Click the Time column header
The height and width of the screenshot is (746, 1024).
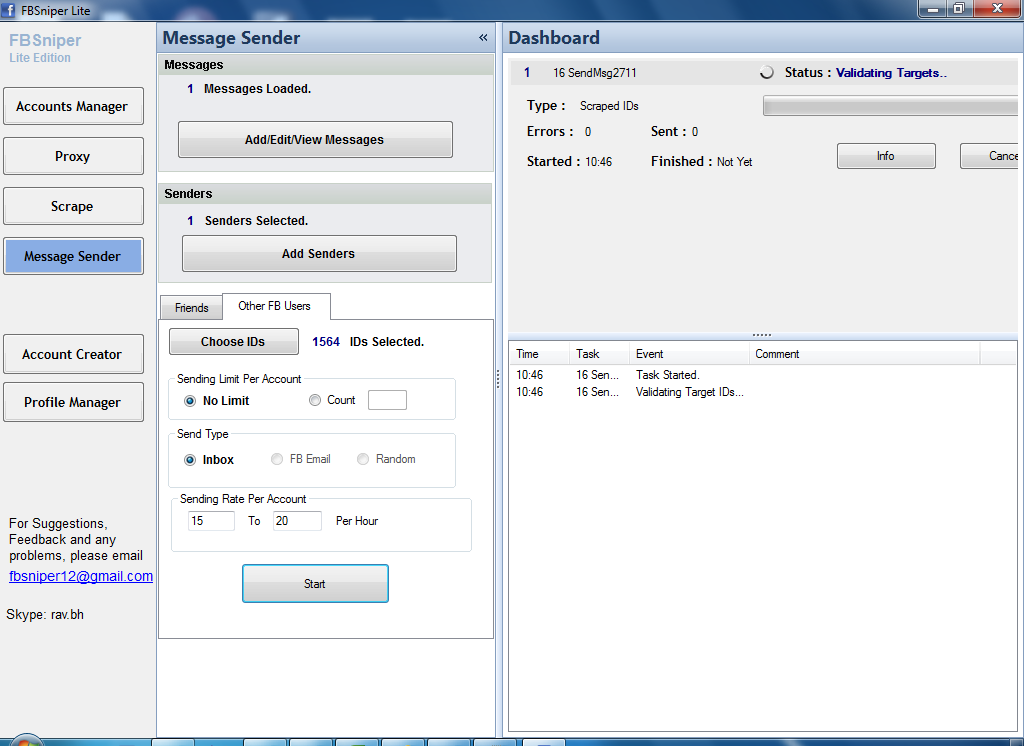539,353
